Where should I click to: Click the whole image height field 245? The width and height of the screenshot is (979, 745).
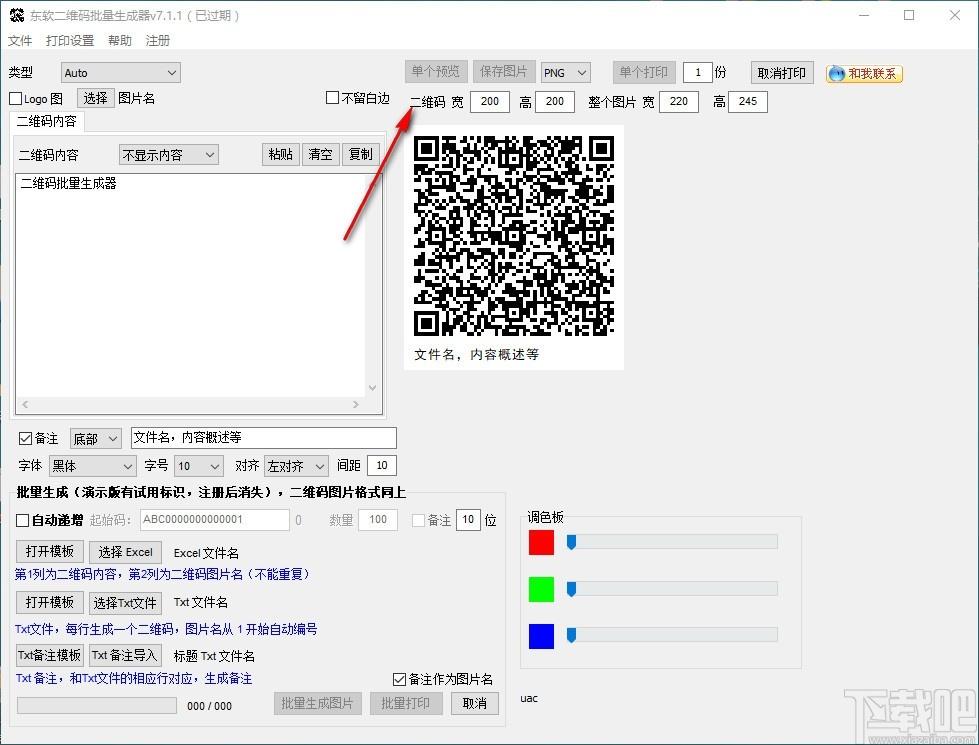pos(748,102)
